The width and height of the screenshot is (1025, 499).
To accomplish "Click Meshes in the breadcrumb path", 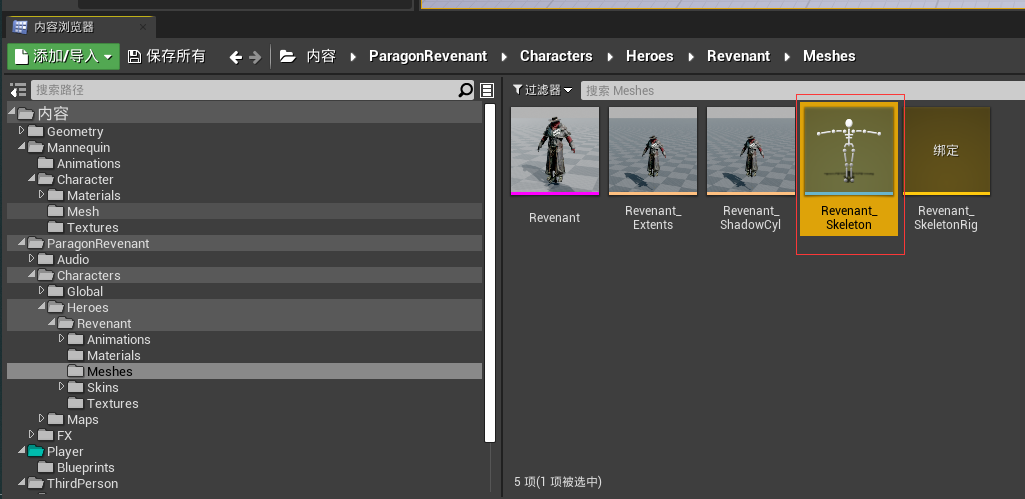I will tap(829, 56).
